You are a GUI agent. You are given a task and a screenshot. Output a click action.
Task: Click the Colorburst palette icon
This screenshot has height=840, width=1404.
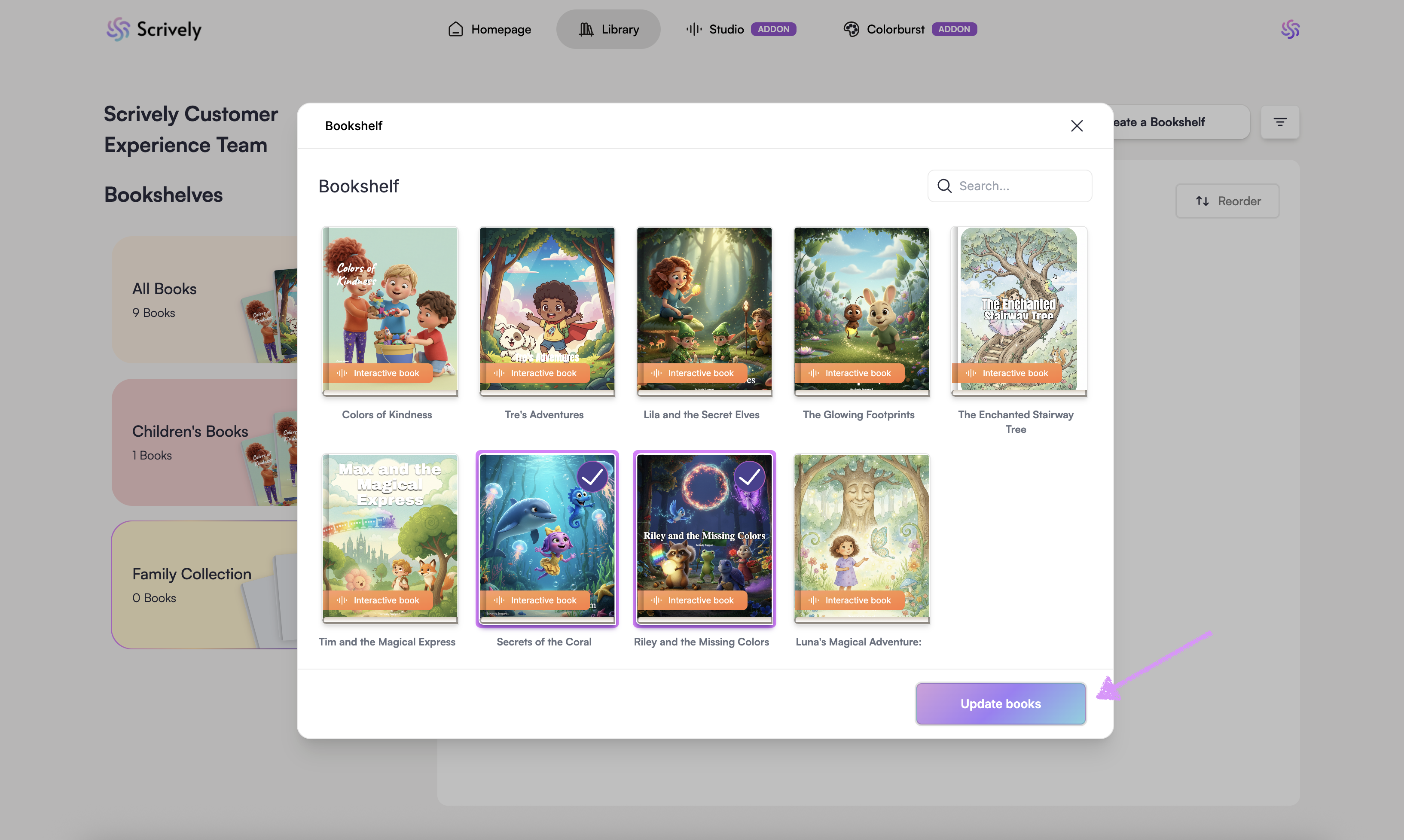(851, 29)
